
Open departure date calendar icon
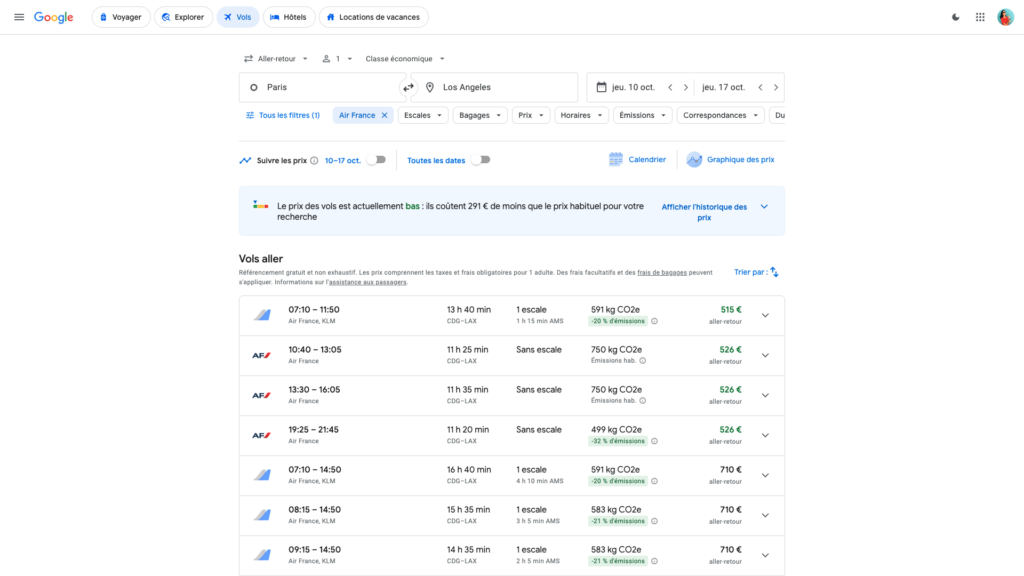point(601,87)
